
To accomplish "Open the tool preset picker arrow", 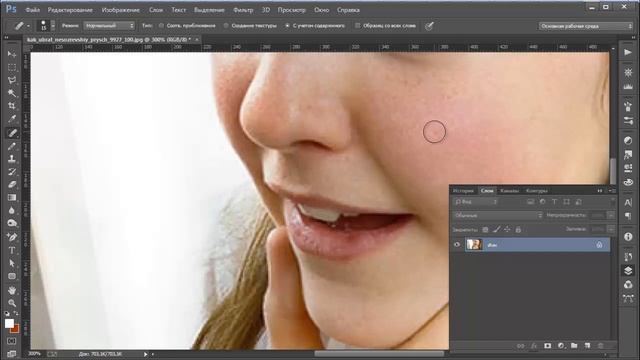I will tap(28, 26).
